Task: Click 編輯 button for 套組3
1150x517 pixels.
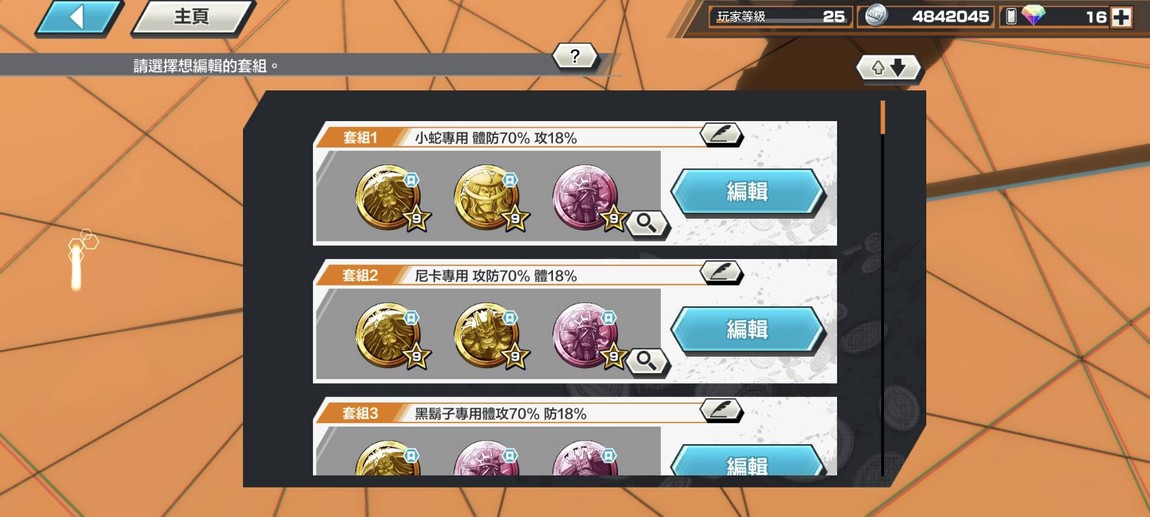Action: click(747, 460)
